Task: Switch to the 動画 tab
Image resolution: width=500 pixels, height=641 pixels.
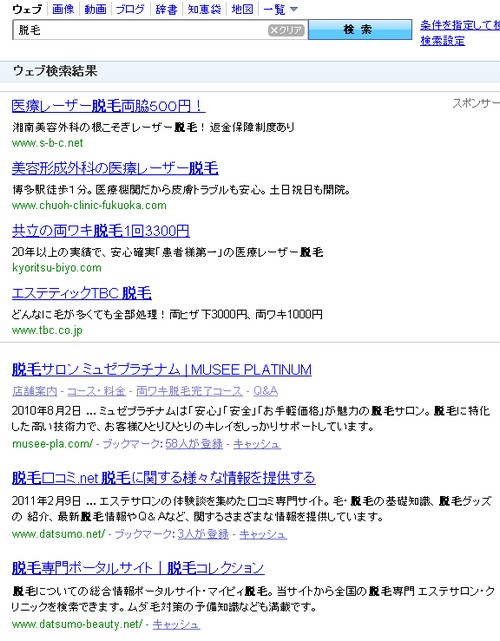Action: tap(95, 9)
